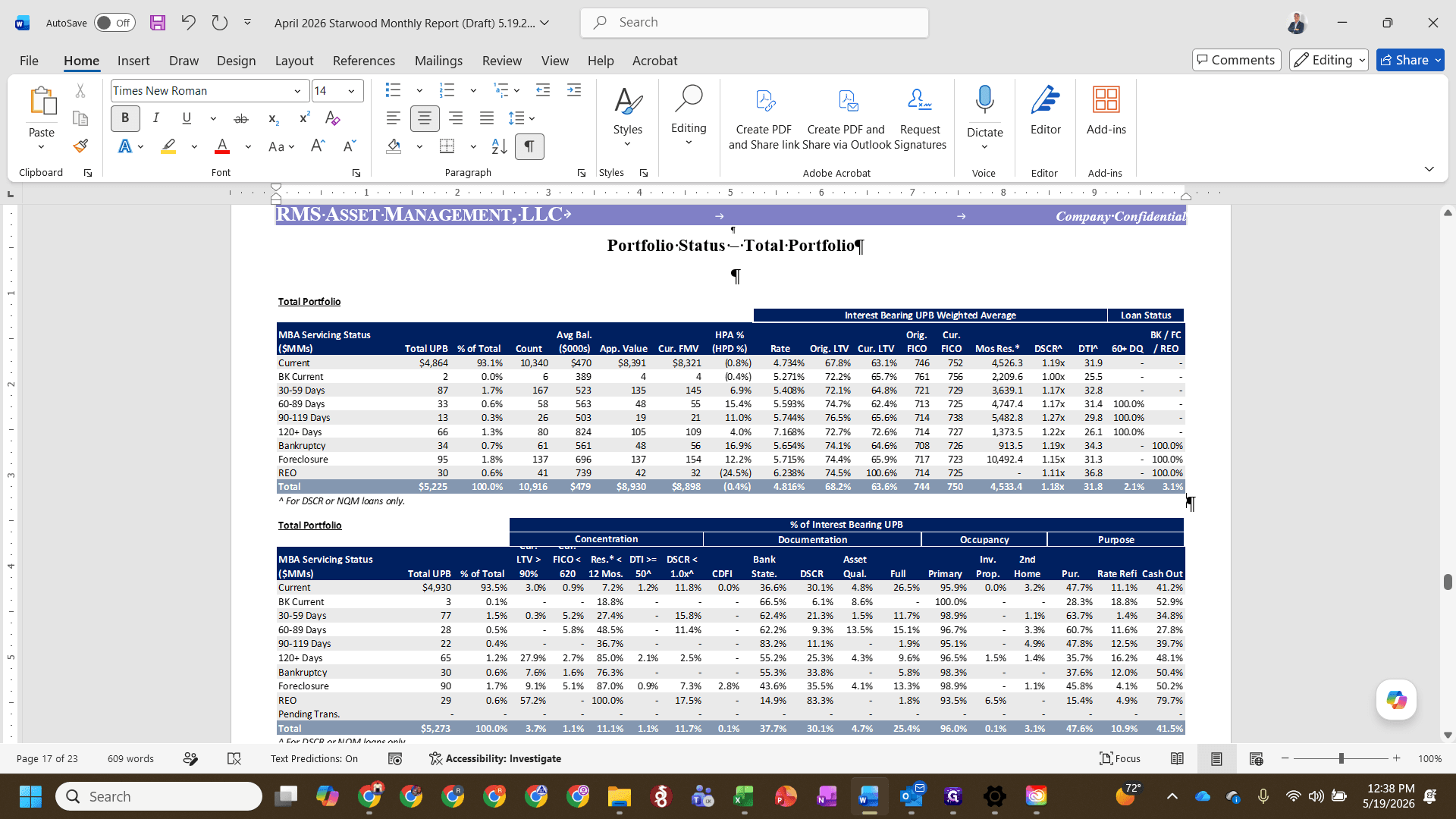Toggle Bold formatting
This screenshot has height=819, width=1456.
(x=125, y=118)
